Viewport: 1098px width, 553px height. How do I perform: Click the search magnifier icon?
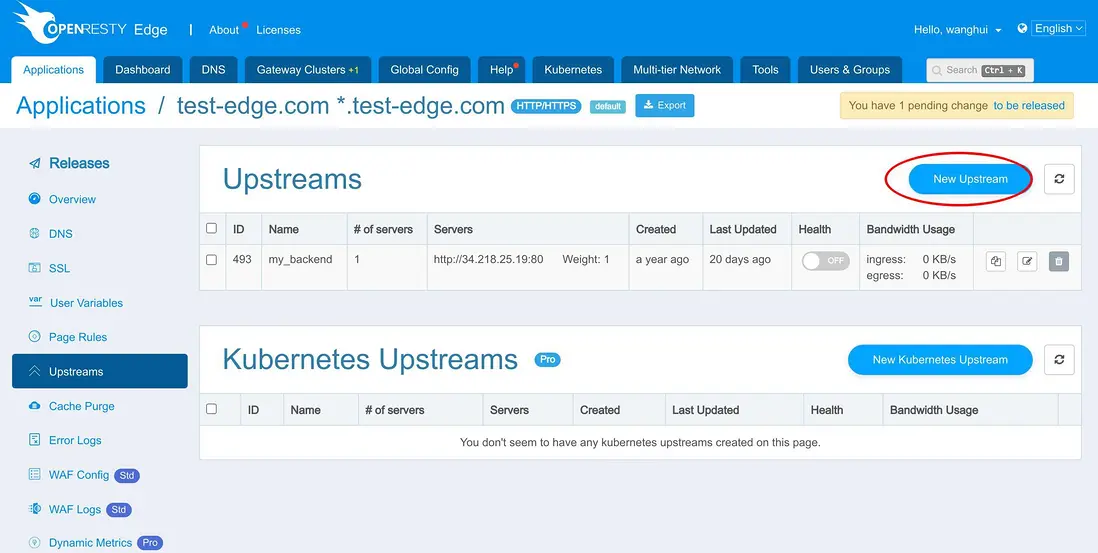pos(938,70)
